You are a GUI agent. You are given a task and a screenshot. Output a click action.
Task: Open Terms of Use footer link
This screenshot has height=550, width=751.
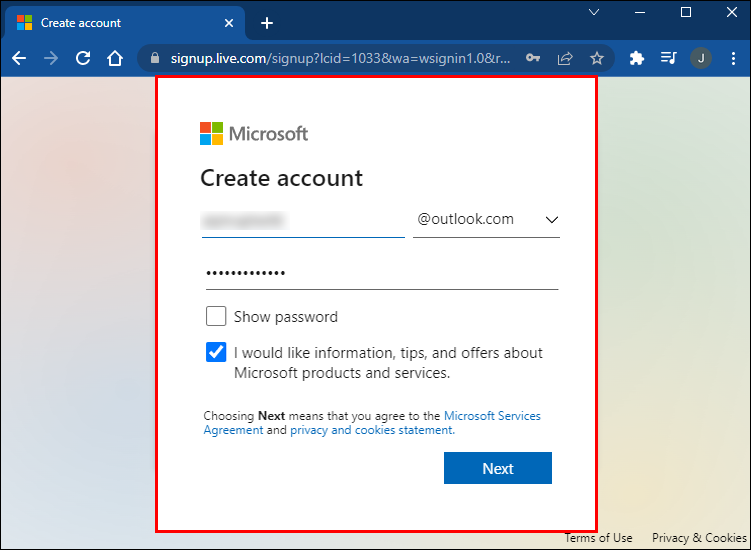pyautogui.click(x=598, y=538)
